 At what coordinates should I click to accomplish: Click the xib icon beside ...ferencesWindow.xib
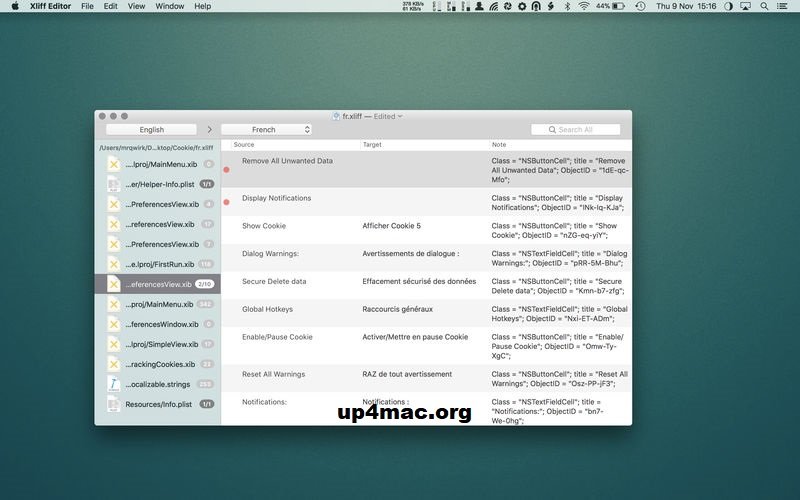(113, 324)
